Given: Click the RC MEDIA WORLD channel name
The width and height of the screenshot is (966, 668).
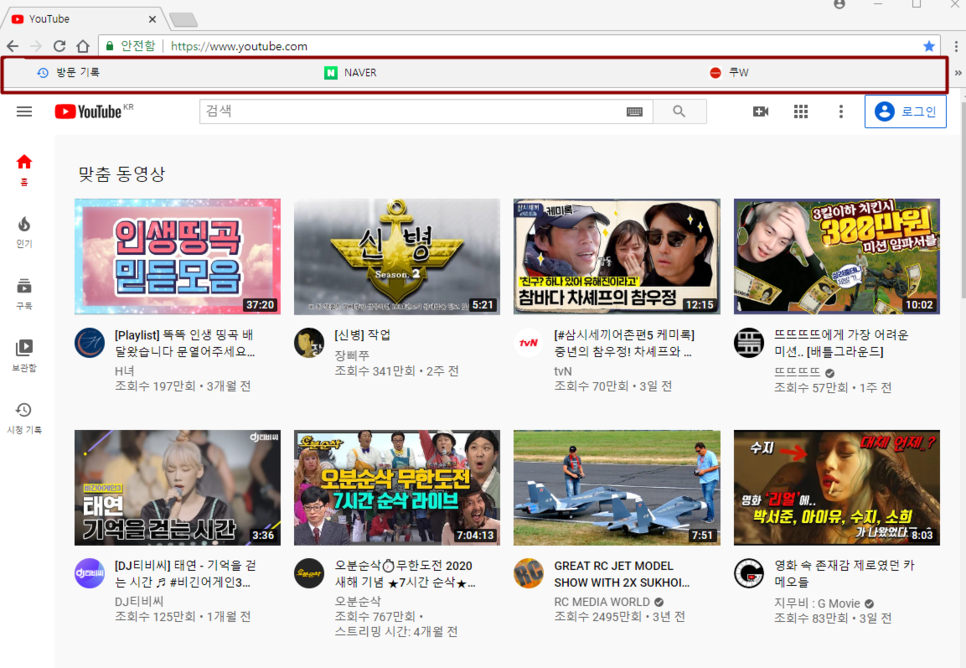Looking at the screenshot, I should [602, 602].
